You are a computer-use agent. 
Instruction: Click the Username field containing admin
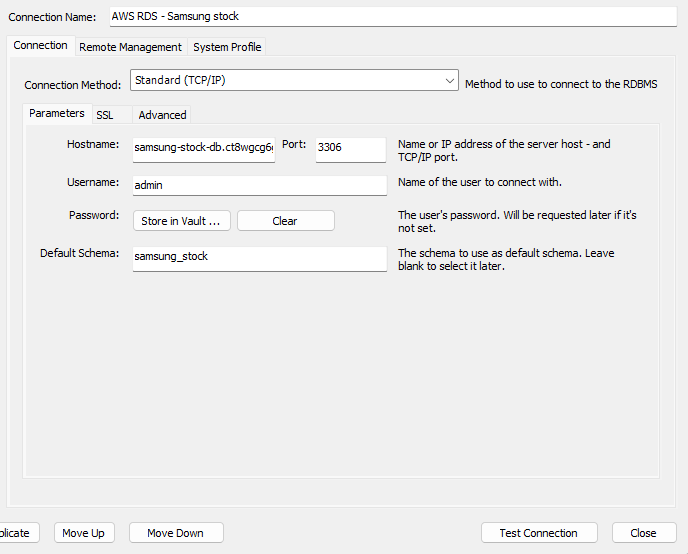[260, 186]
